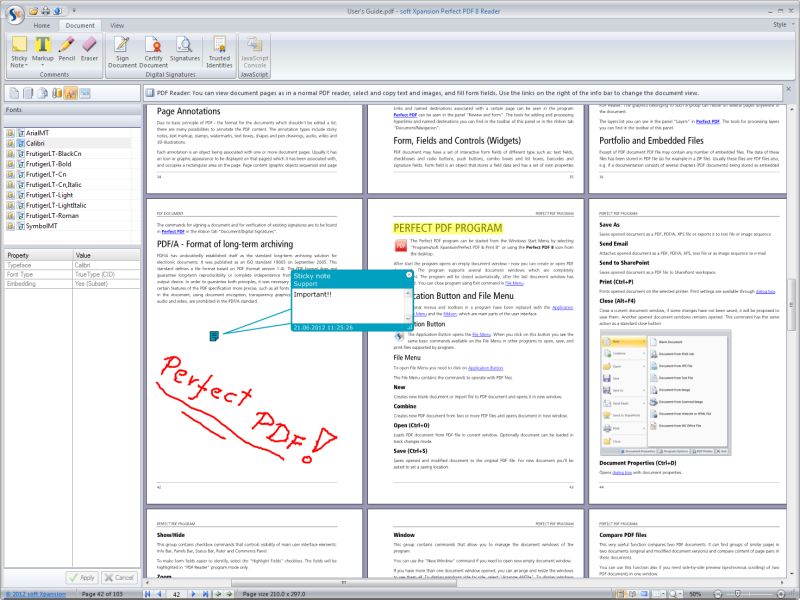Go to the last page
Screen dimensions: 800x600
coord(205,594)
